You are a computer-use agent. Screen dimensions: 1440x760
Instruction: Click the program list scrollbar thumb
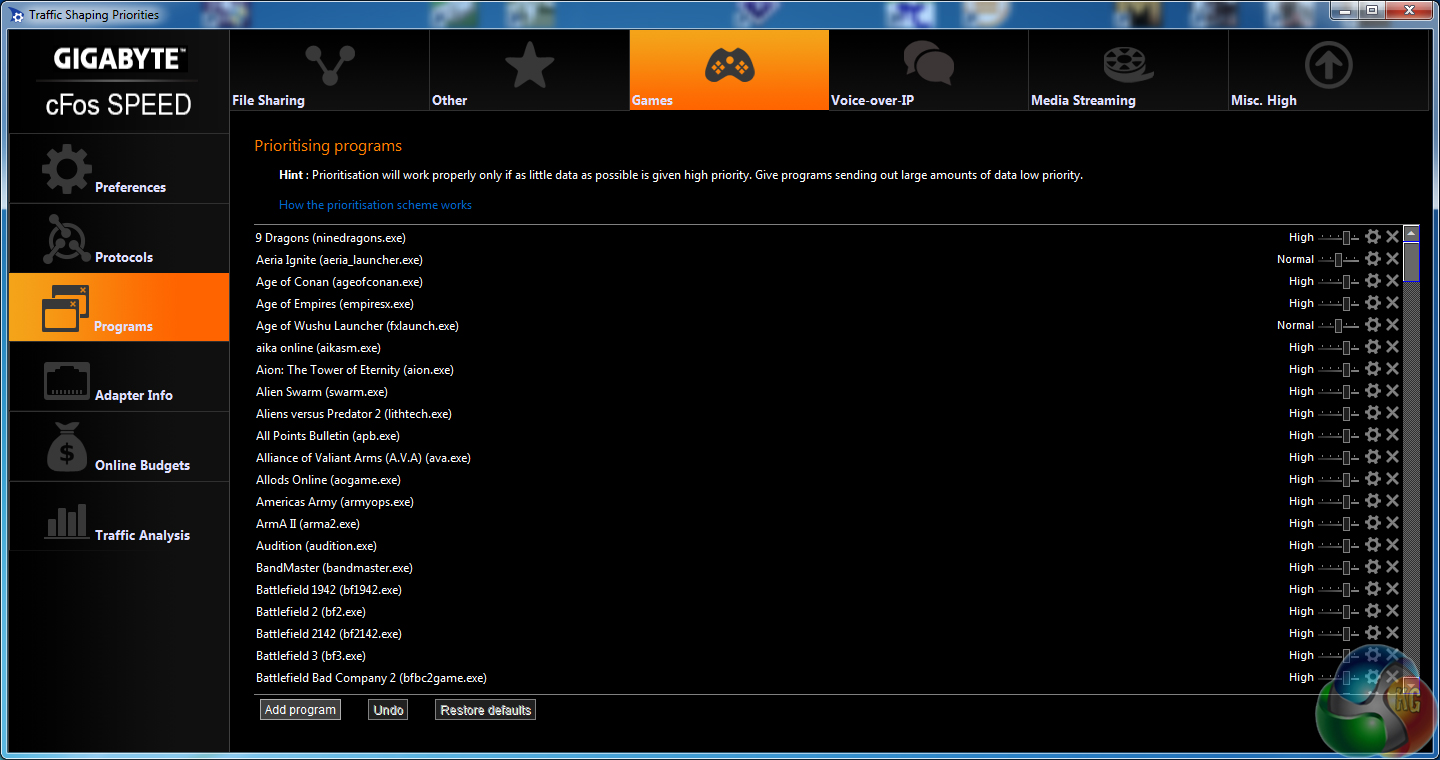pos(1411,262)
